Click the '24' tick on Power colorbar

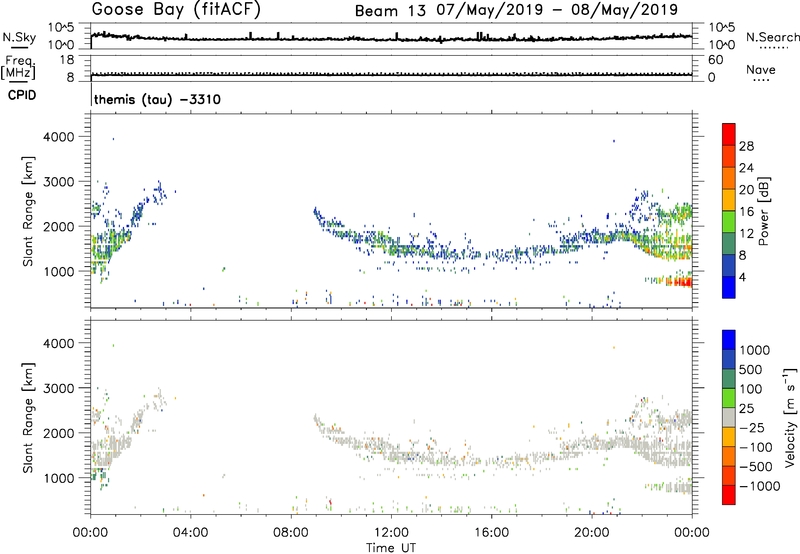click(746, 168)
